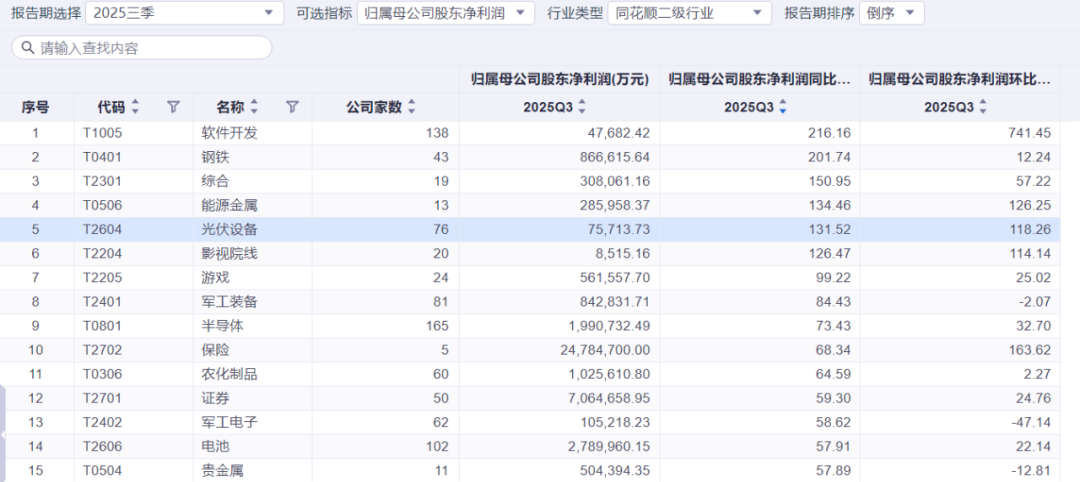Viewport: 1080px width, 482px height.
Task: Open 行业类型 dropdown 同花顺二级行业
Action: [x=689, y=12]
